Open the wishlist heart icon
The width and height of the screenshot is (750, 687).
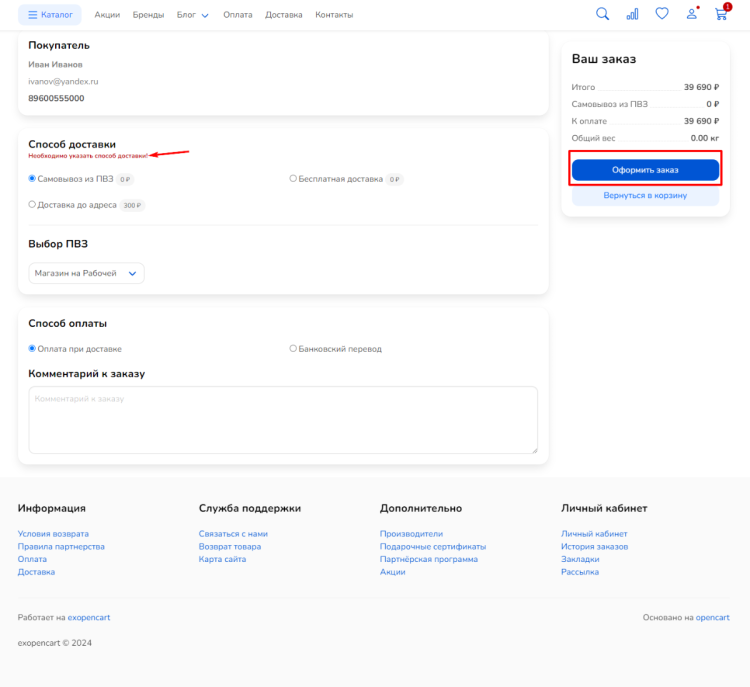pos(661,14)
